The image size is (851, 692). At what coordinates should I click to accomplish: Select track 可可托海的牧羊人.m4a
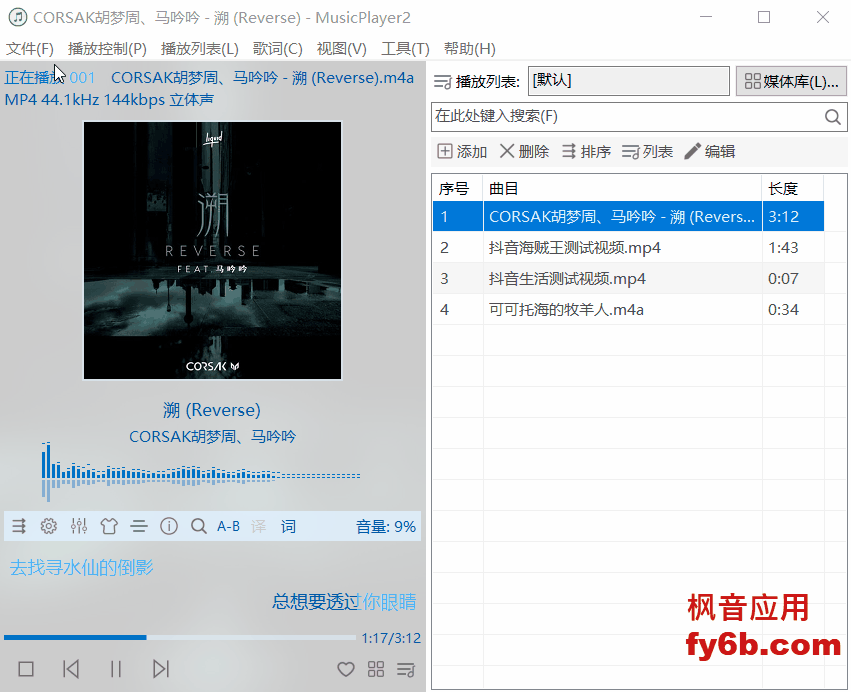pyautogui.click(x=628, y=309)
